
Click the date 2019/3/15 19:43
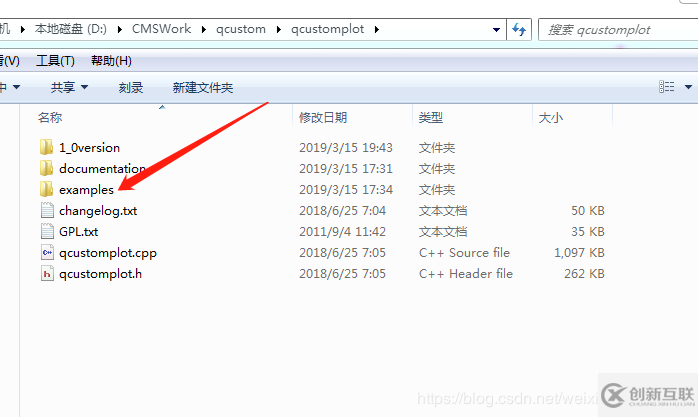pyautogui.click(x=346, y=147)
